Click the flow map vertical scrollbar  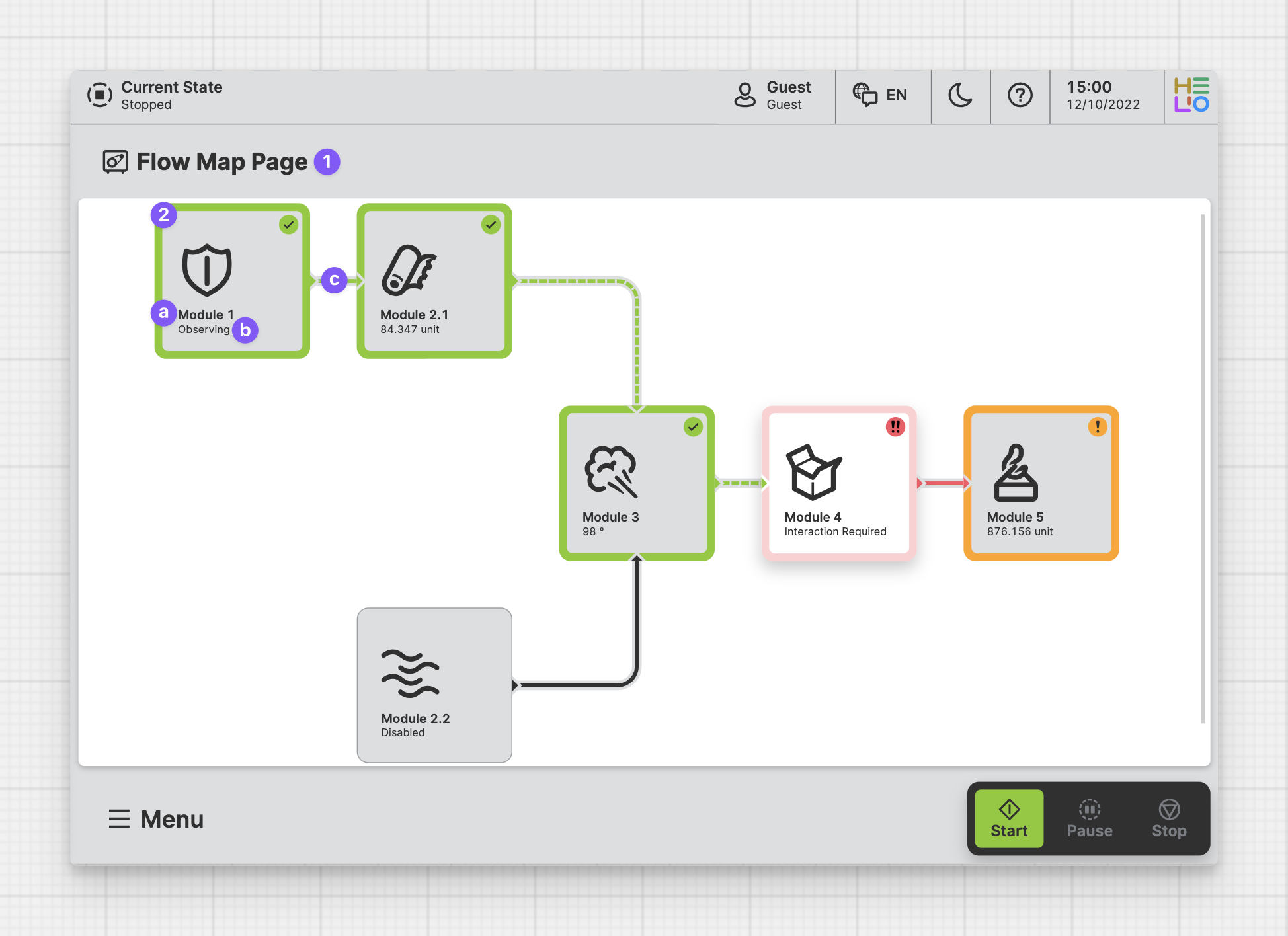(x=1202, y=468)
